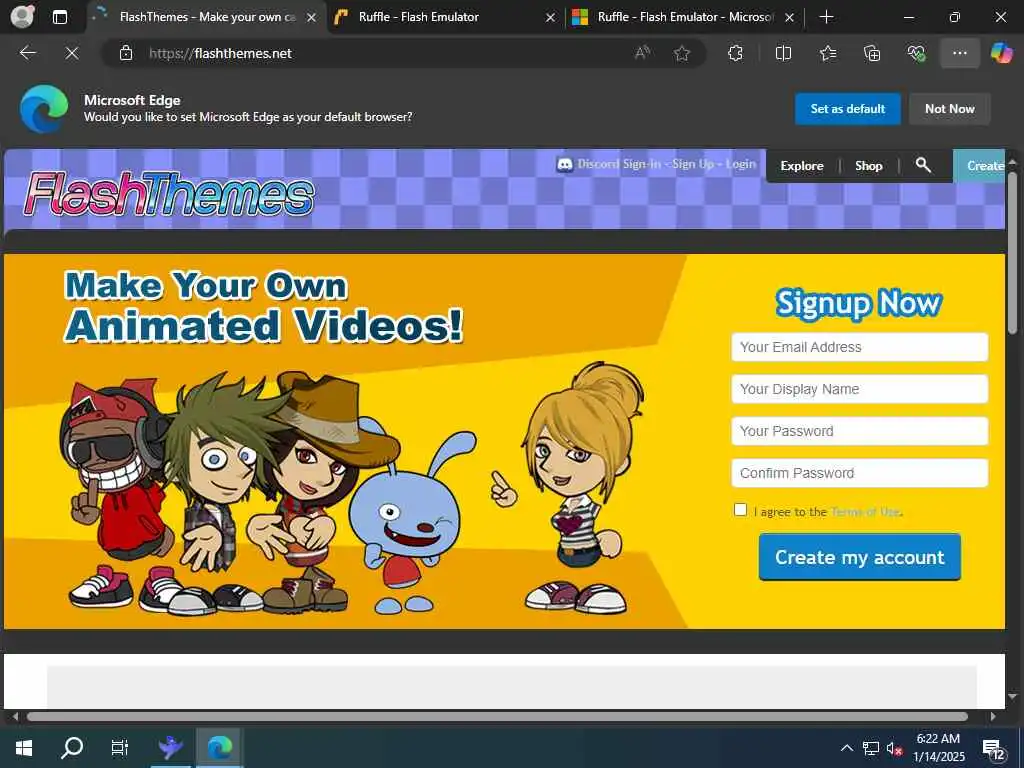View site information lock icon
Image resolution: width=1024 pixels, height=768 pixels.
coord(126,53)
